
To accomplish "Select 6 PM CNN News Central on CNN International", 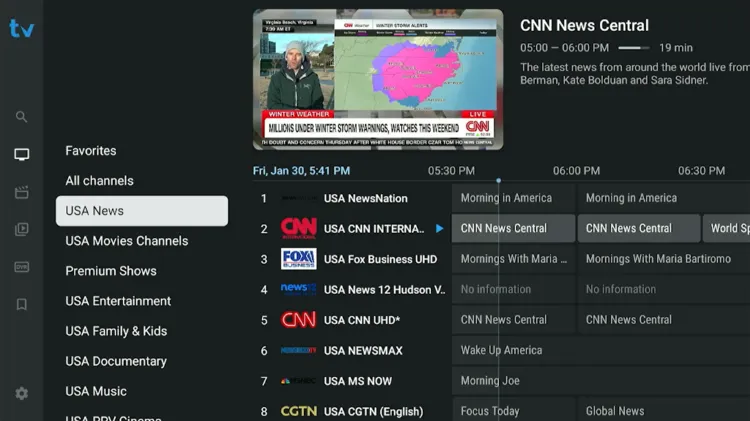I will [x=639, y=228].
